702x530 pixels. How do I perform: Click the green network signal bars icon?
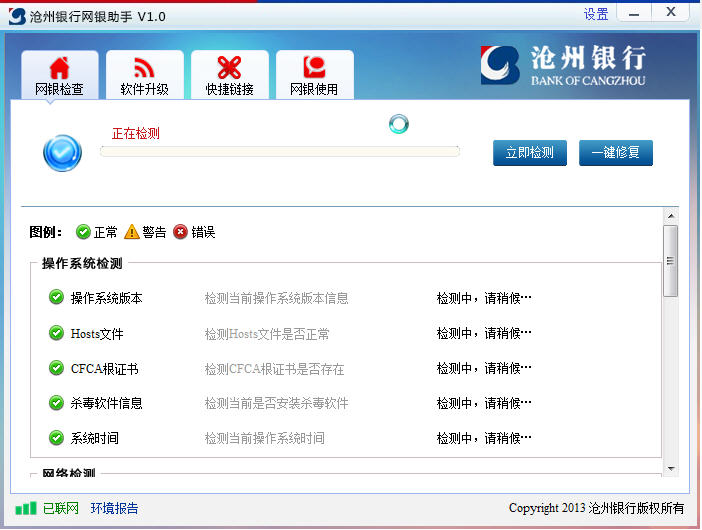coord(25,508)
